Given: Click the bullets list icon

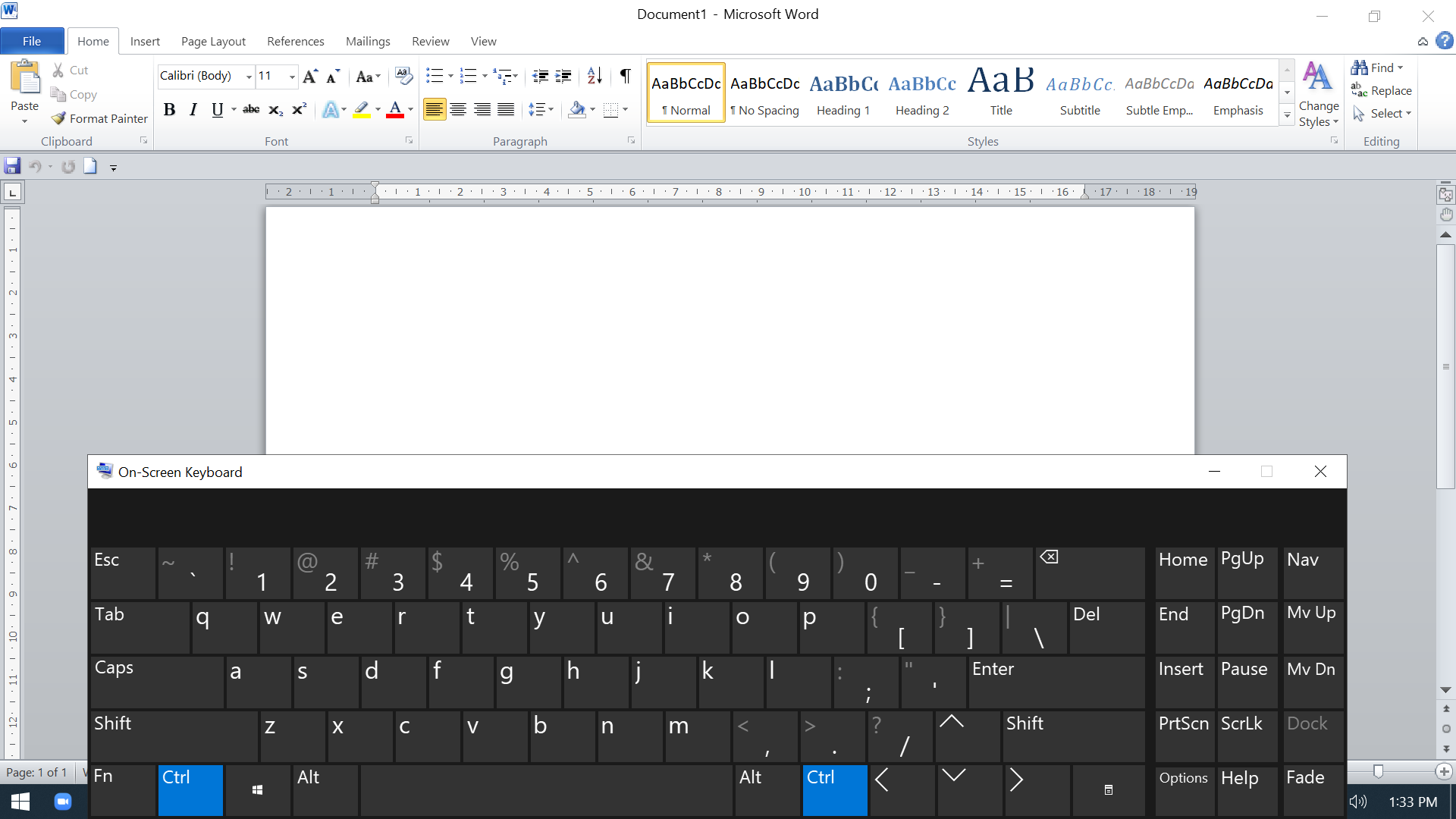Looking at the screenshot, I should pyautogui.click(x=435, y=76).
